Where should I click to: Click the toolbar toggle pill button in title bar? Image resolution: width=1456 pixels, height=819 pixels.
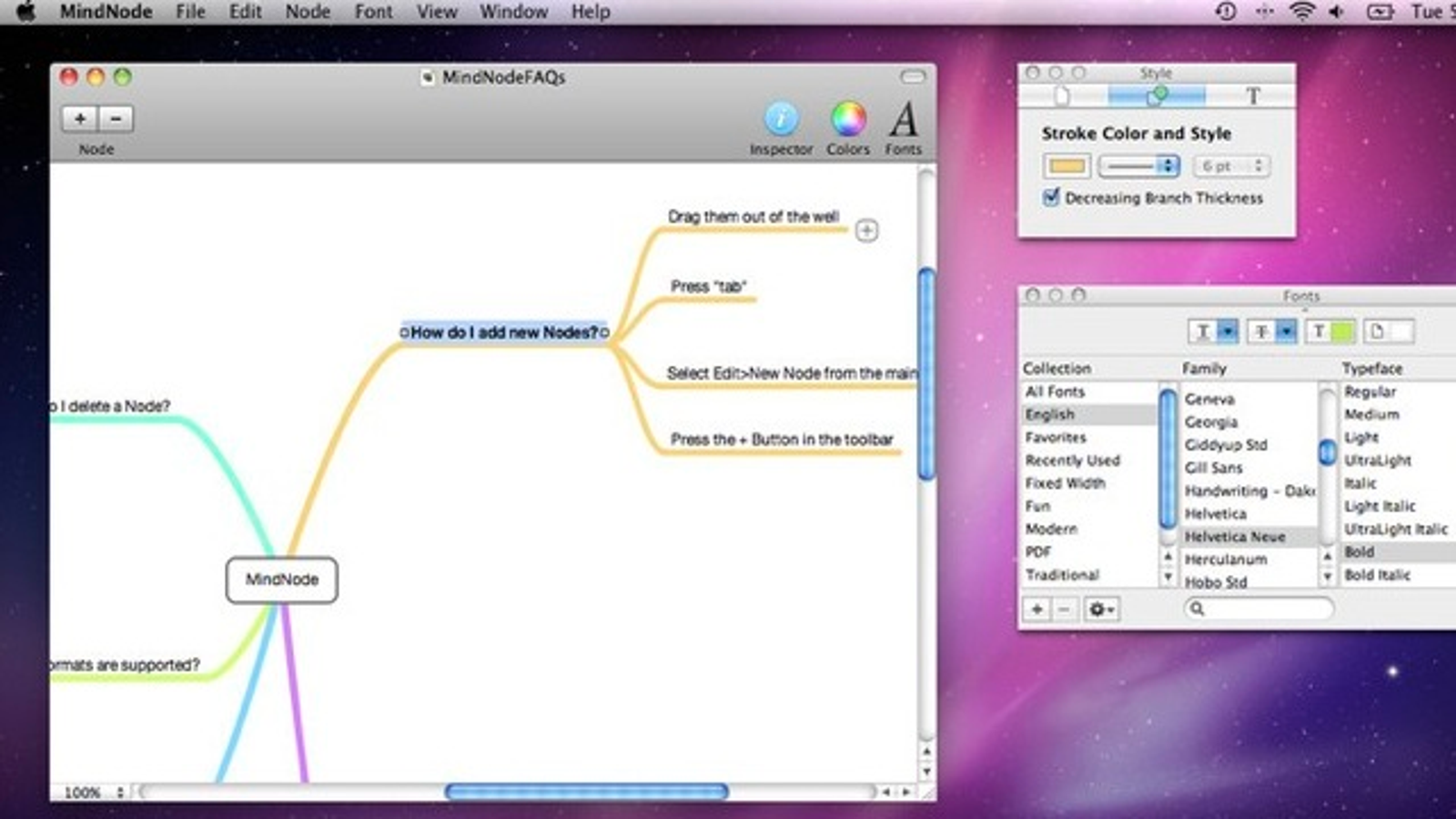click(x=912, y=76)
